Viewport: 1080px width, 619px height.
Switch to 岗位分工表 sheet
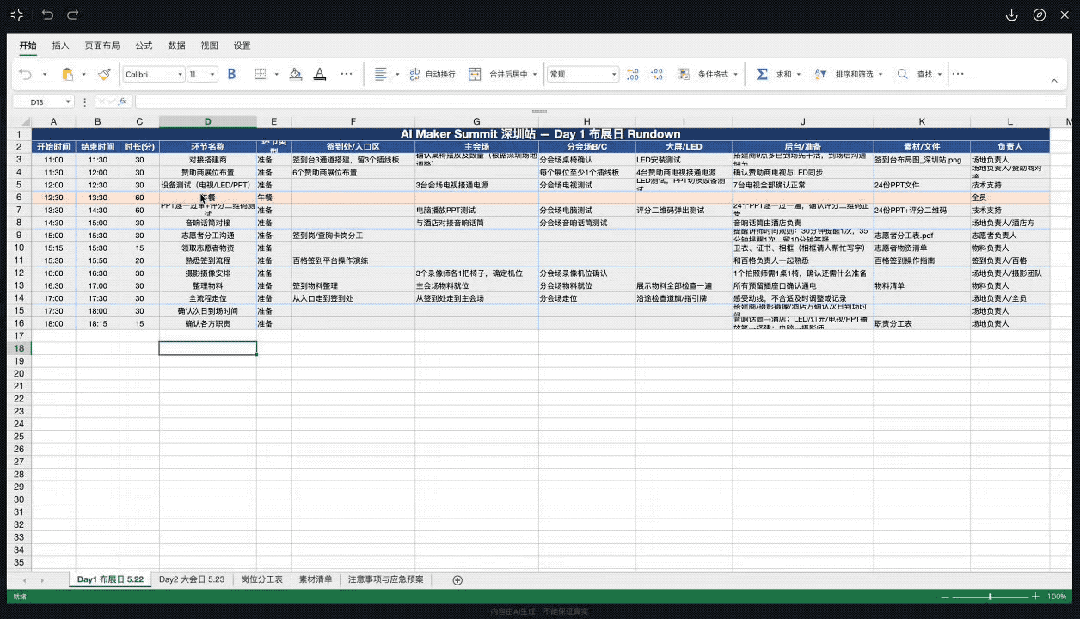[262, 580]
